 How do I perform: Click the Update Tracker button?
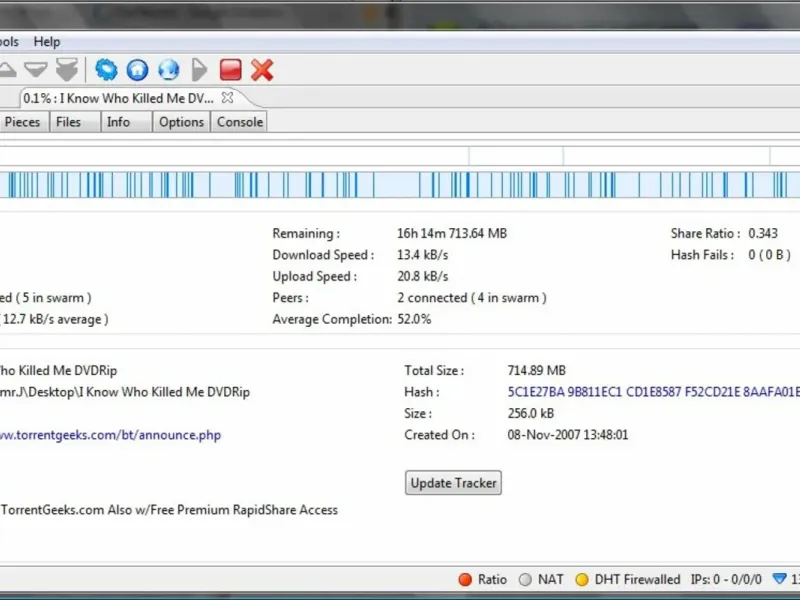453,483
